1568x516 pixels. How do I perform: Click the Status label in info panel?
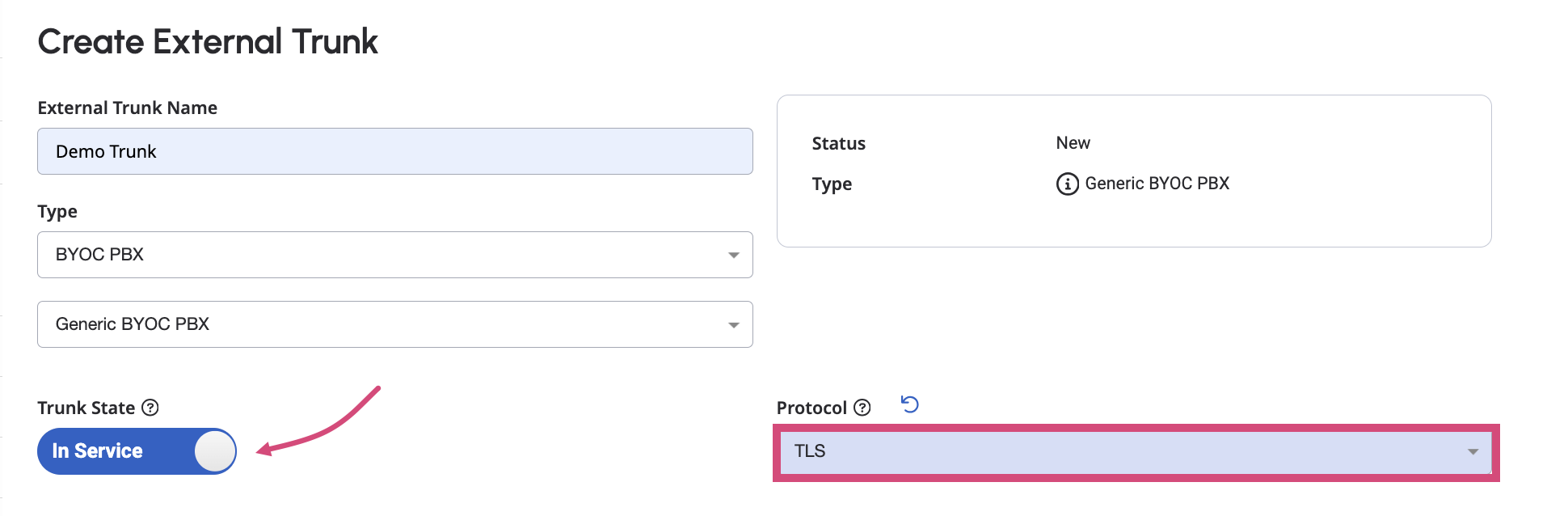(838, 144)
